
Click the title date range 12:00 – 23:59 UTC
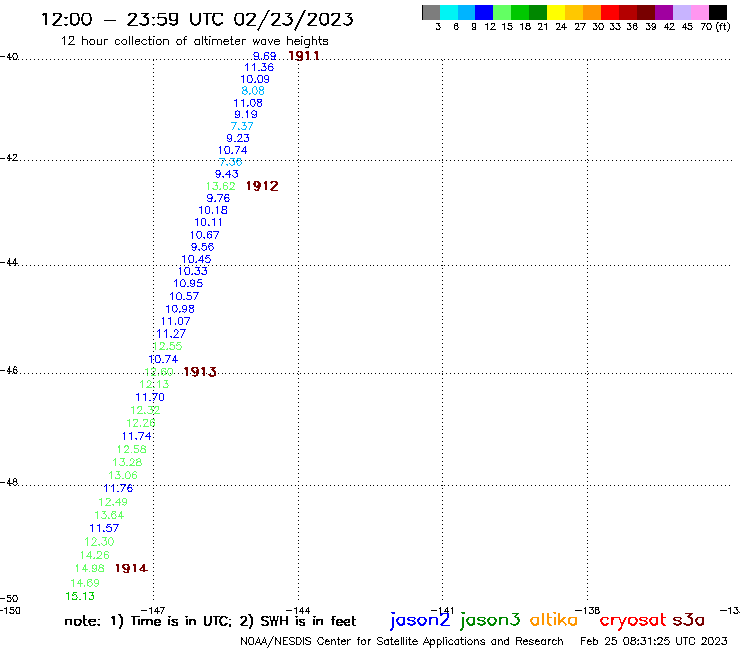[133, 19]
